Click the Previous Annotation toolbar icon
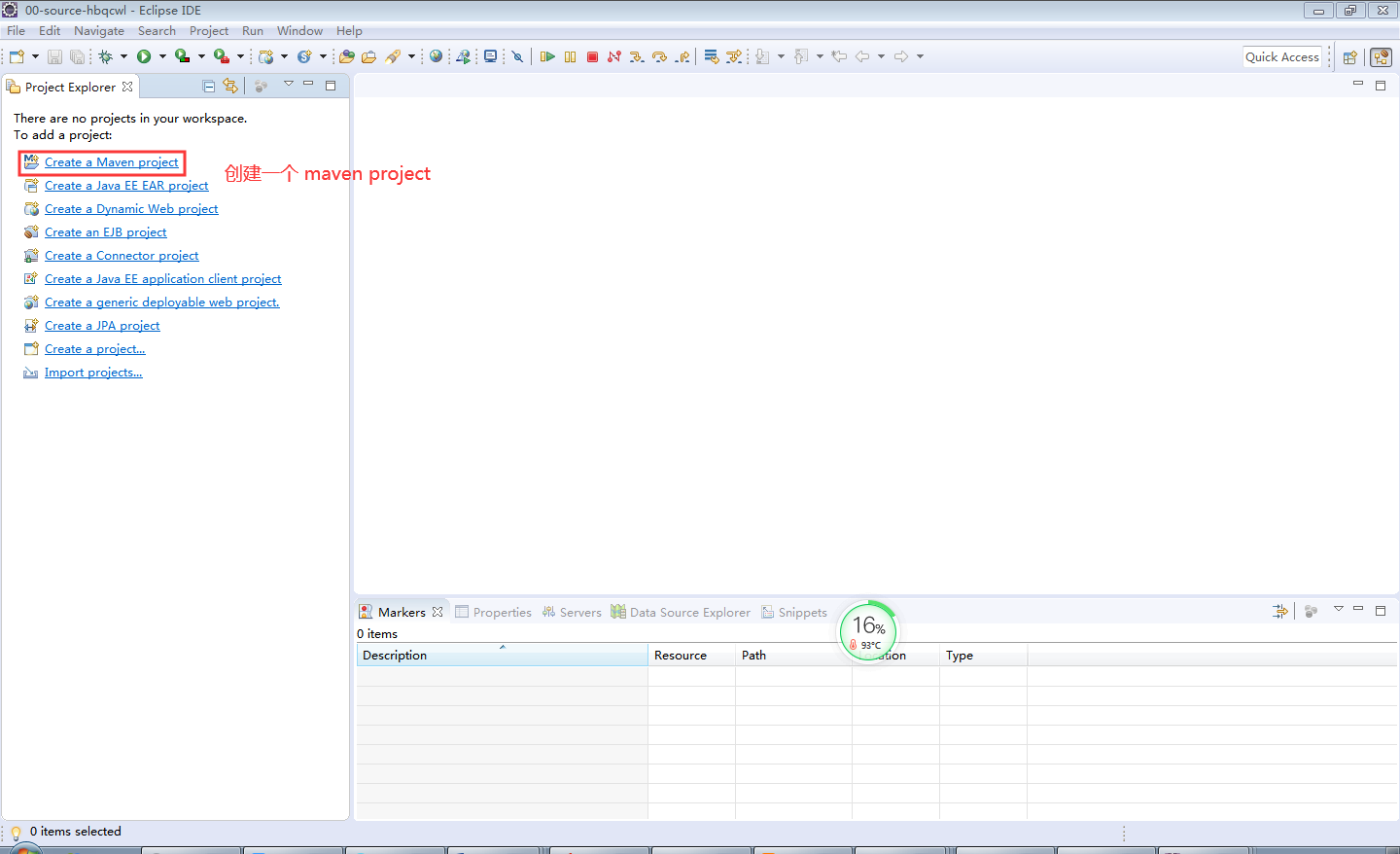This screenshot has width=1400, height=854. click(801, 56)
